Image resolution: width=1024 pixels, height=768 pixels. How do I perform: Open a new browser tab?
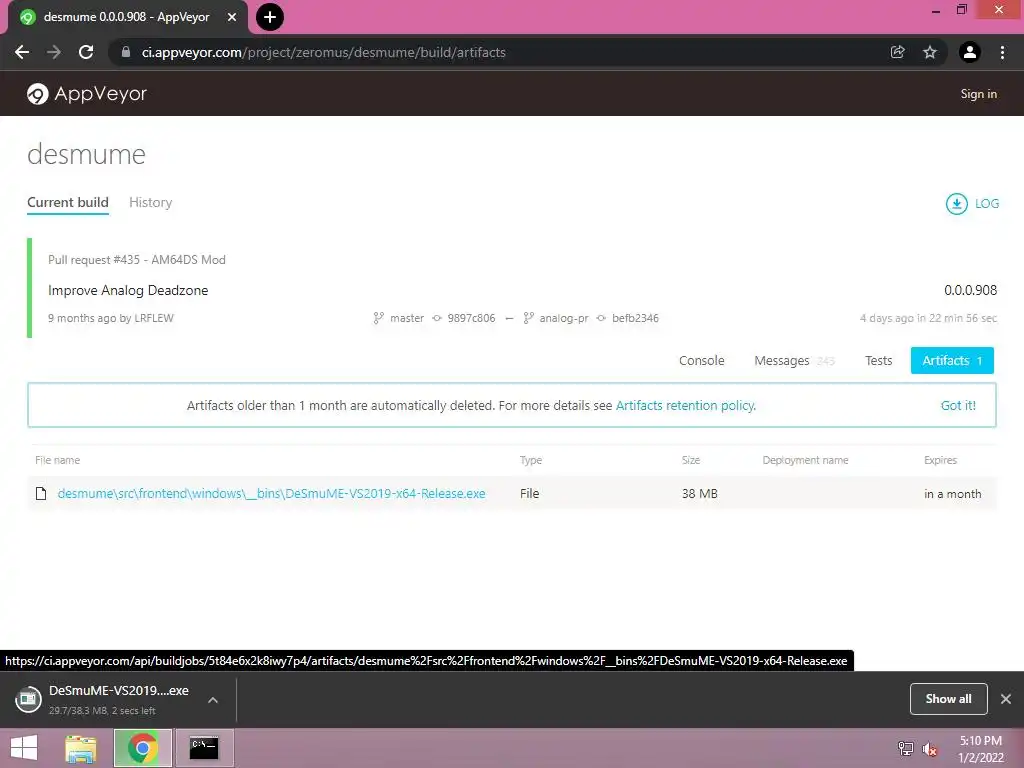[x=270, y=17]
